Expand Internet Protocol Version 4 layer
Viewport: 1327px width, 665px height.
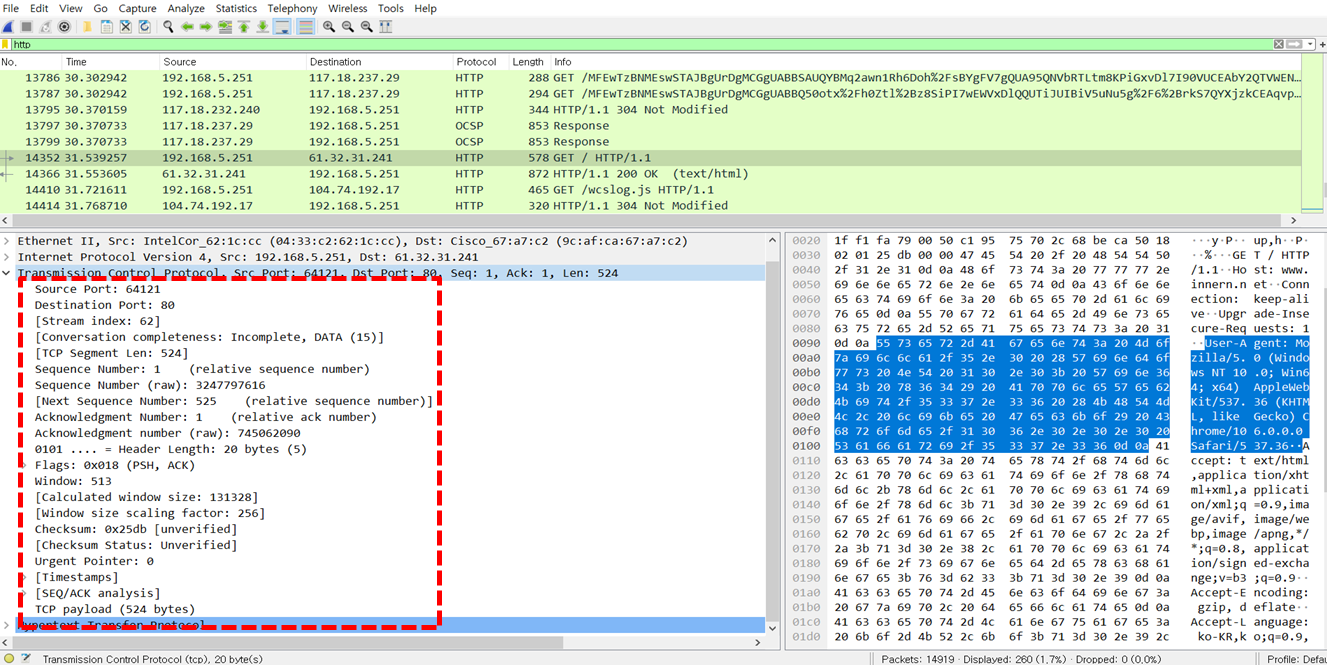[7, 257]
